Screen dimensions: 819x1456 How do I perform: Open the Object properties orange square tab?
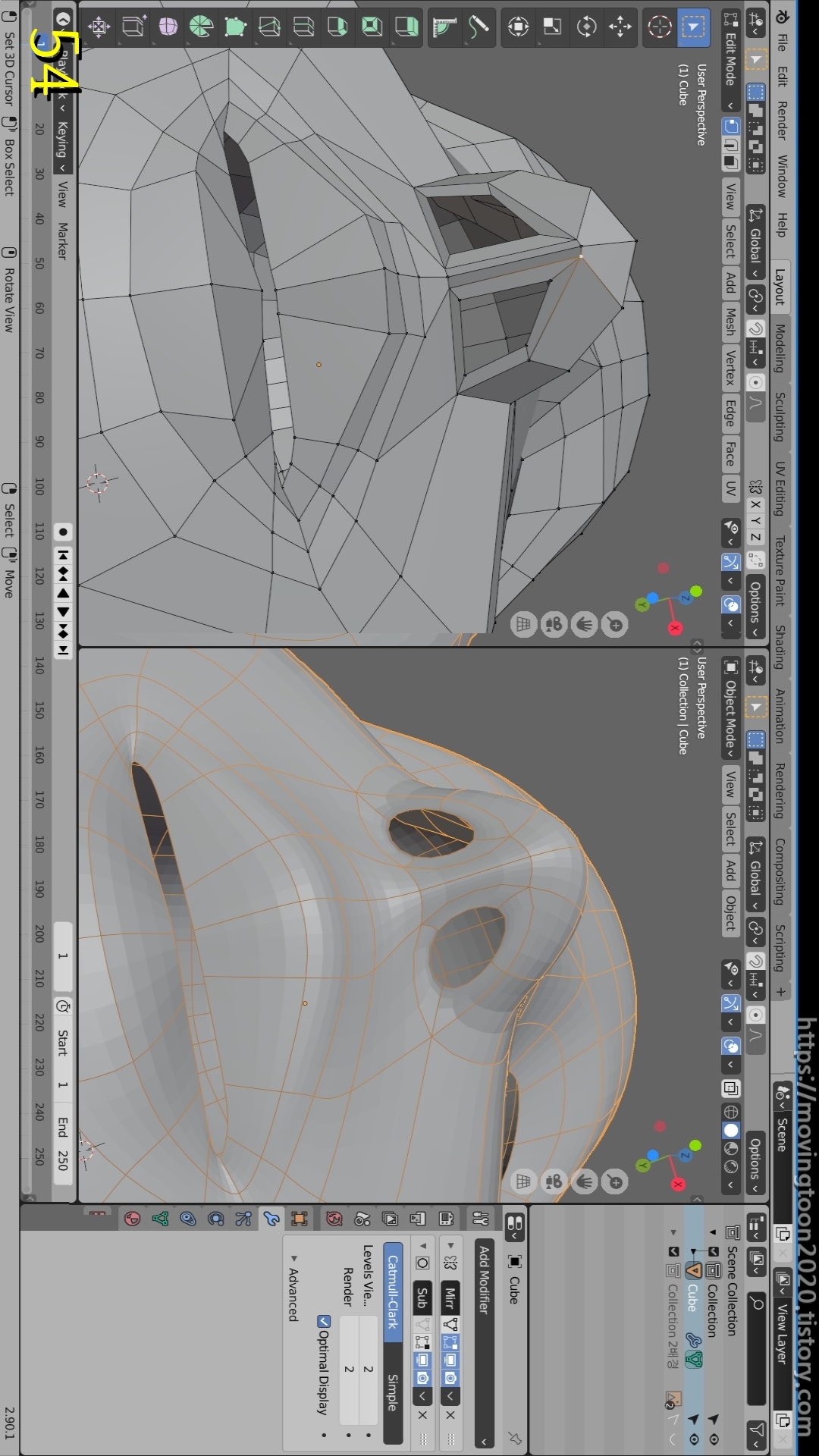click(x=300, y=1219)
